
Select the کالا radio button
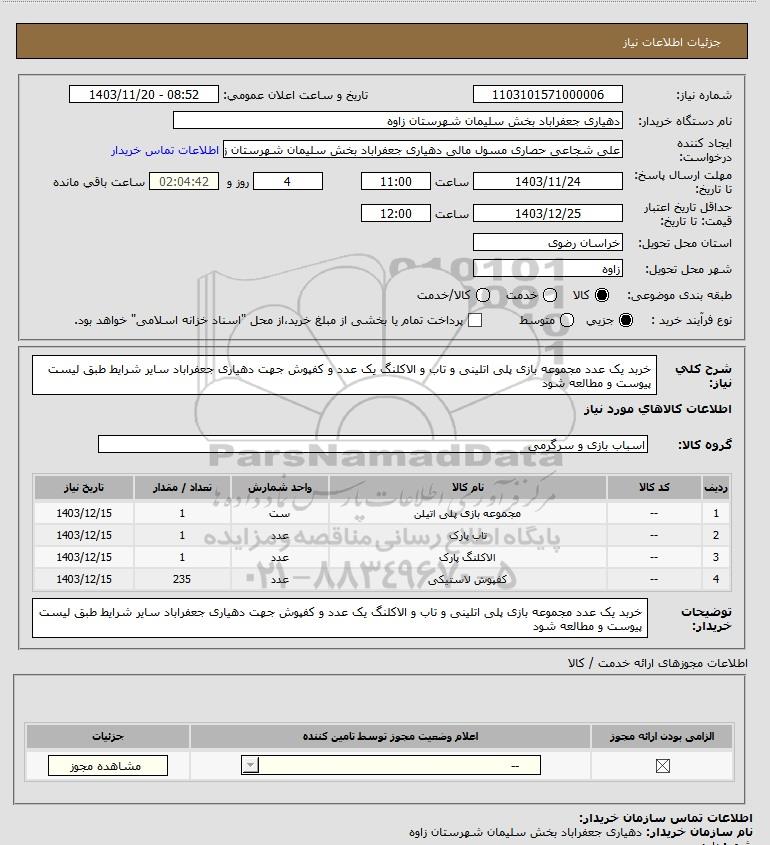601,295
